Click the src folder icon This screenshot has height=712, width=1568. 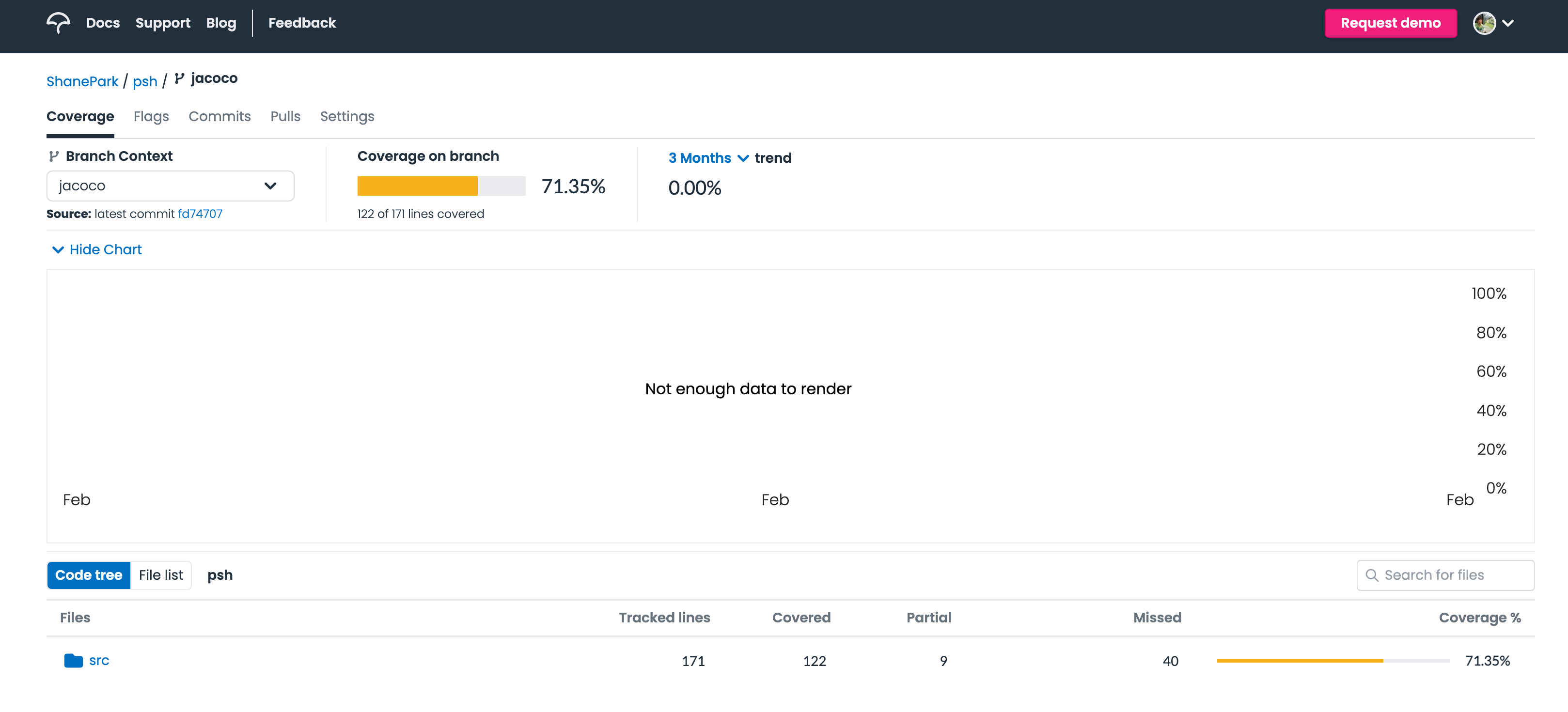pos(73,660)
